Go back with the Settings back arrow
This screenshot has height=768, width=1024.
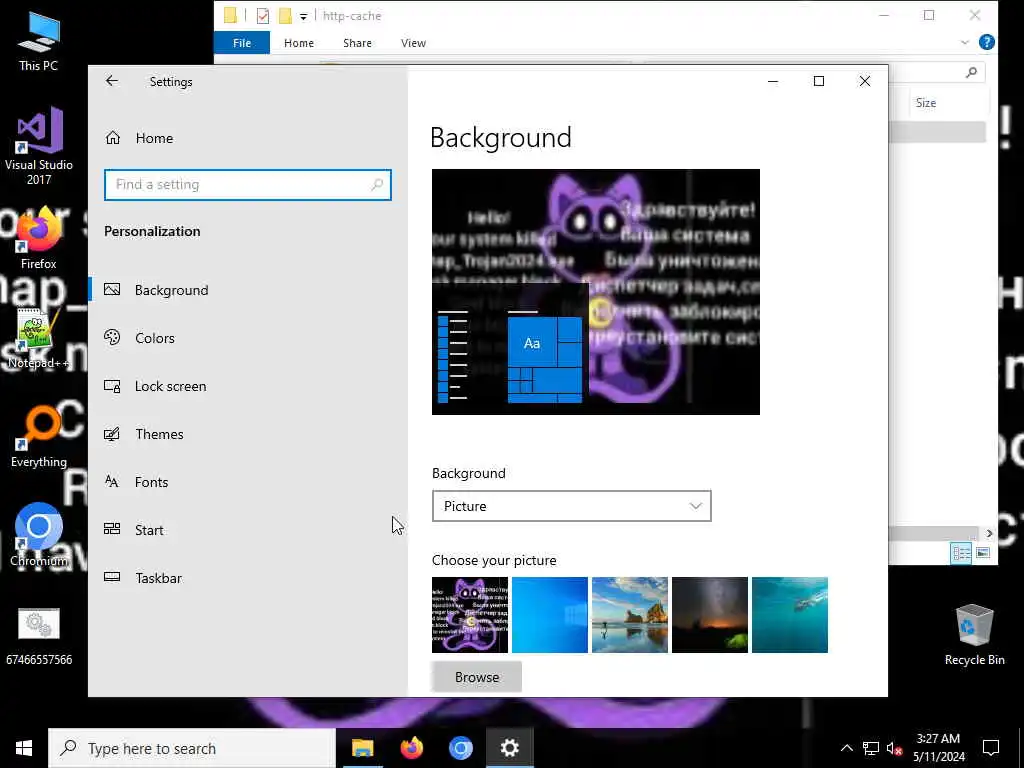tap(112, 81)
